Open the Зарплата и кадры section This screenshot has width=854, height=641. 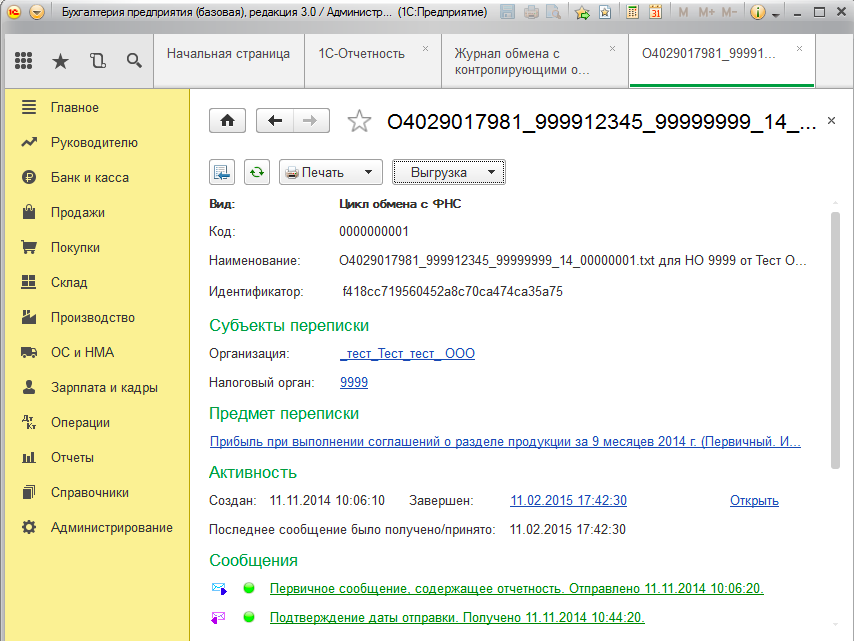[x=105, y=387]
